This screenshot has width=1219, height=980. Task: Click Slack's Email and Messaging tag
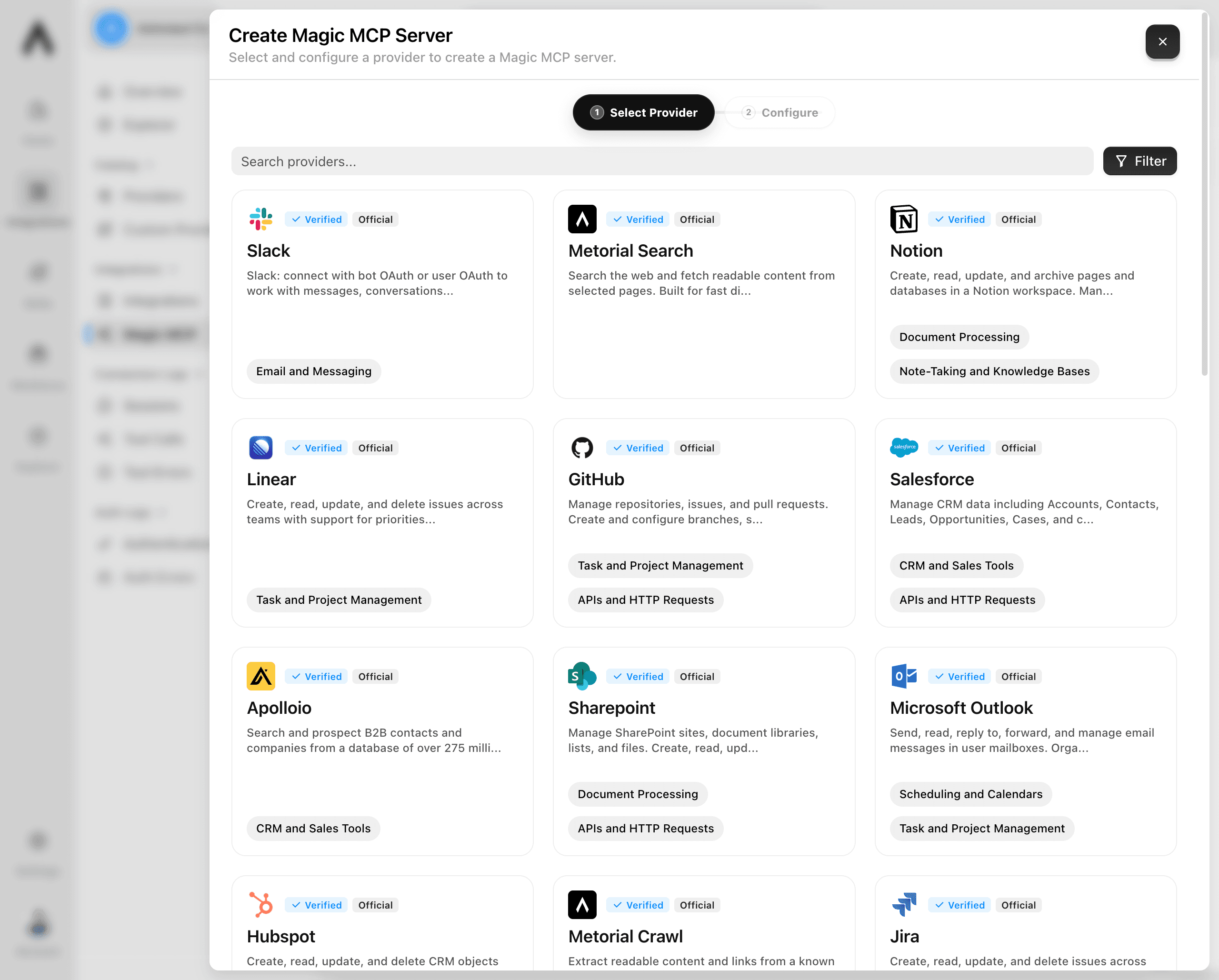(x=314, y=371)
